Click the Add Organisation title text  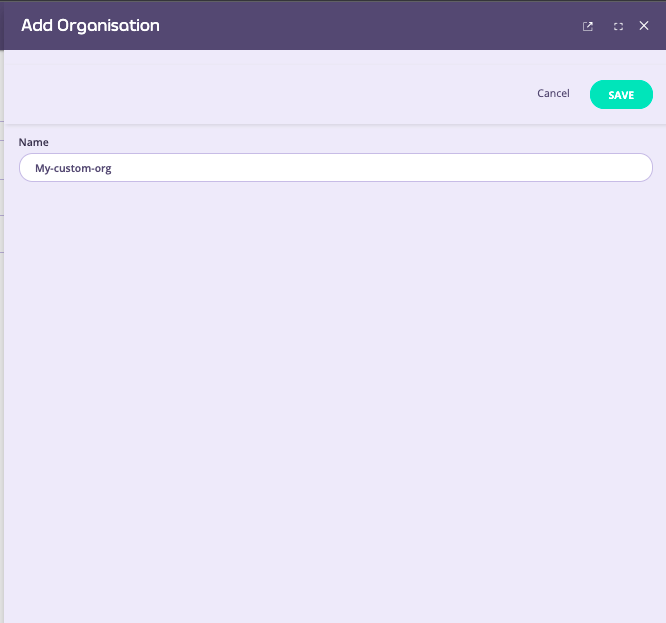tap(90, 26)
